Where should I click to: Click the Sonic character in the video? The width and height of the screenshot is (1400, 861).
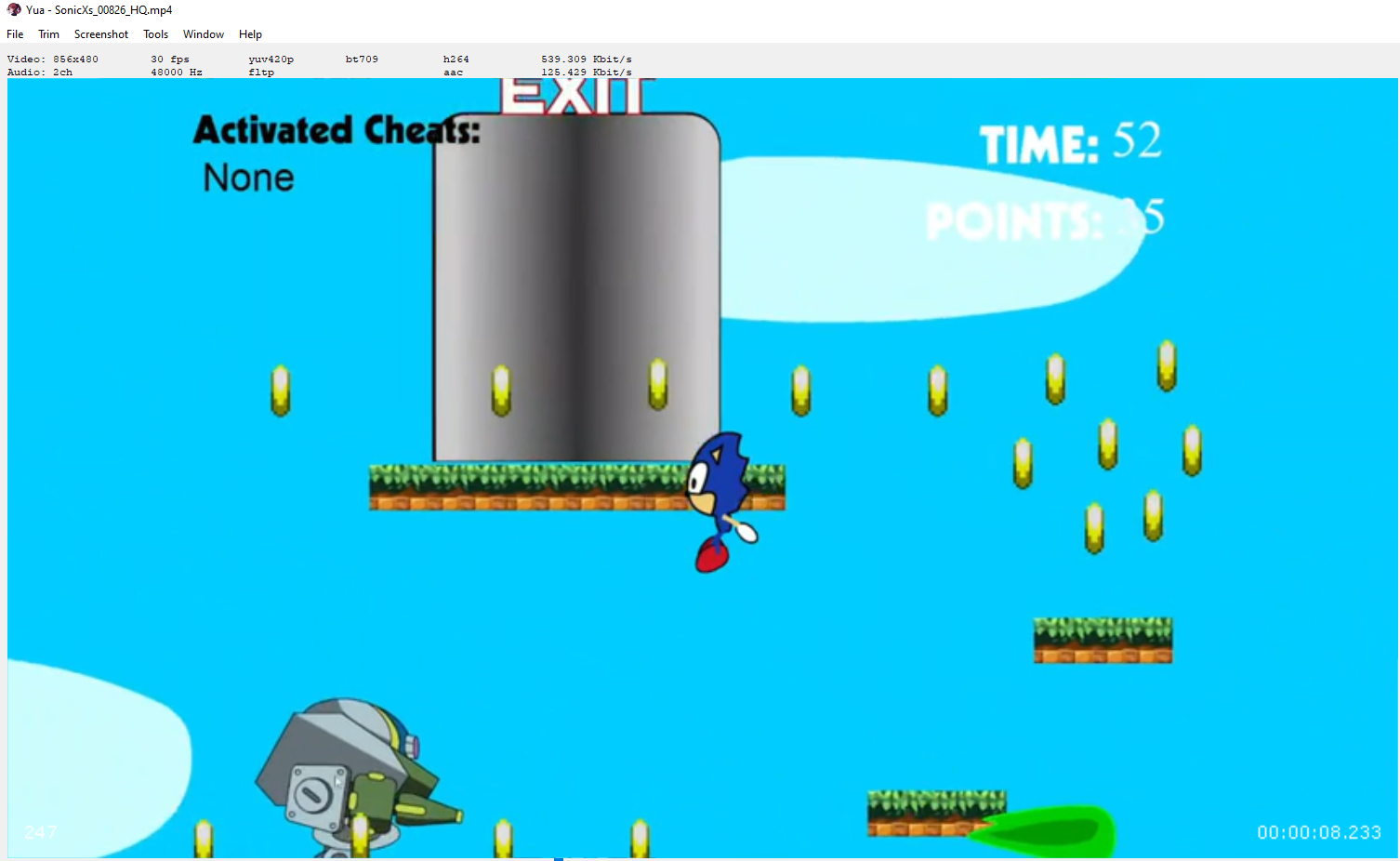720,499
